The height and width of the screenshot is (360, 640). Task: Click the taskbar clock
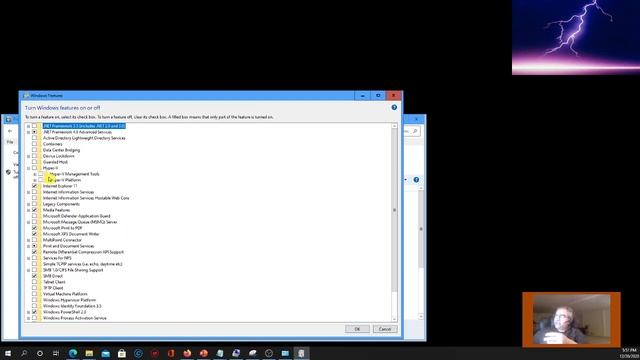point(629,353)
